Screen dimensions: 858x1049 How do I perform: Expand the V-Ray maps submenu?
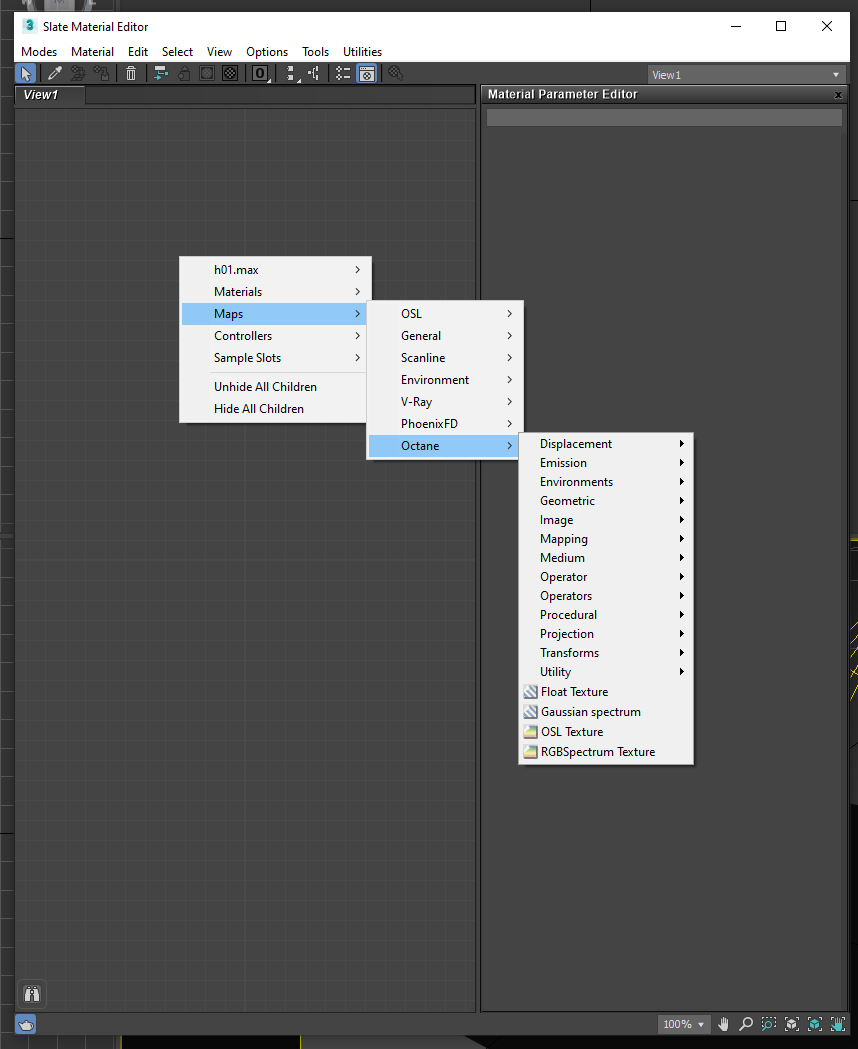pos(445,402)
